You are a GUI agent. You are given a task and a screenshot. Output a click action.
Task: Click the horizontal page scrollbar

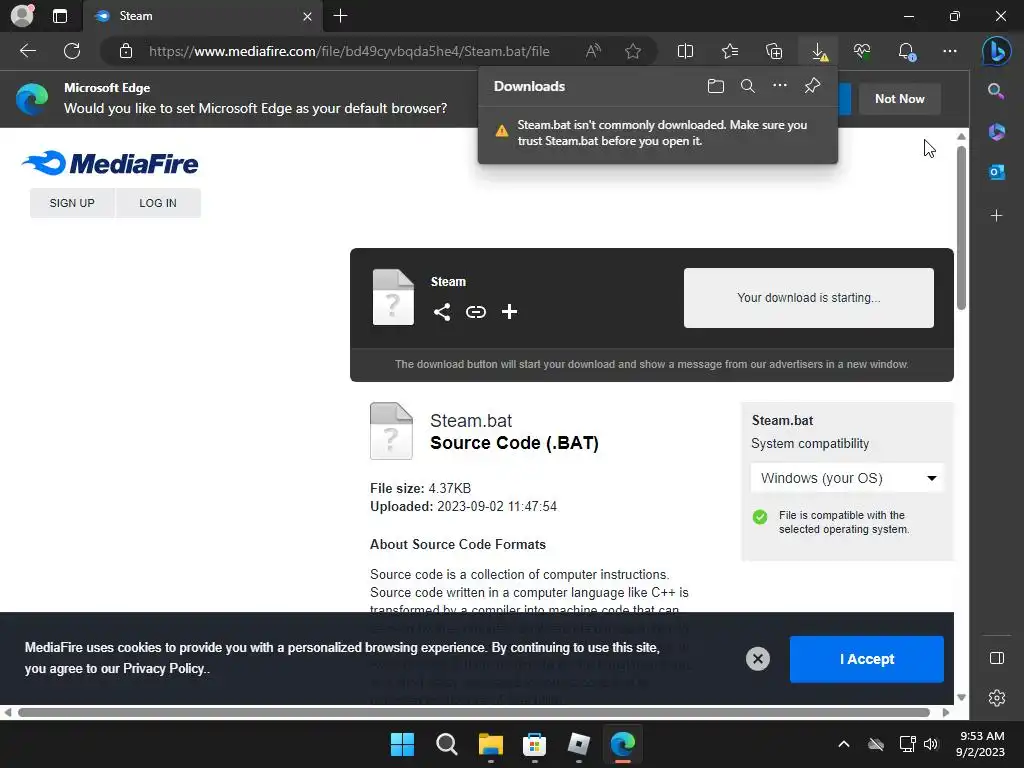click(473, 712)
